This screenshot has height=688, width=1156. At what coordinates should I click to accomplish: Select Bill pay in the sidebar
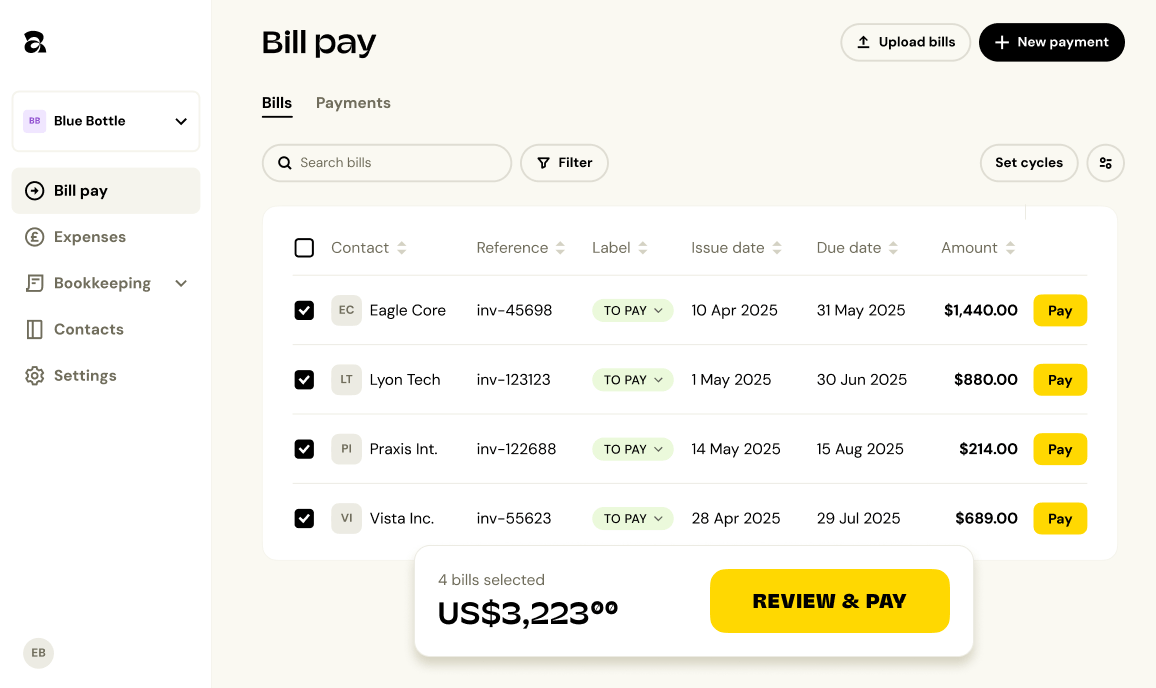(106, 191)
